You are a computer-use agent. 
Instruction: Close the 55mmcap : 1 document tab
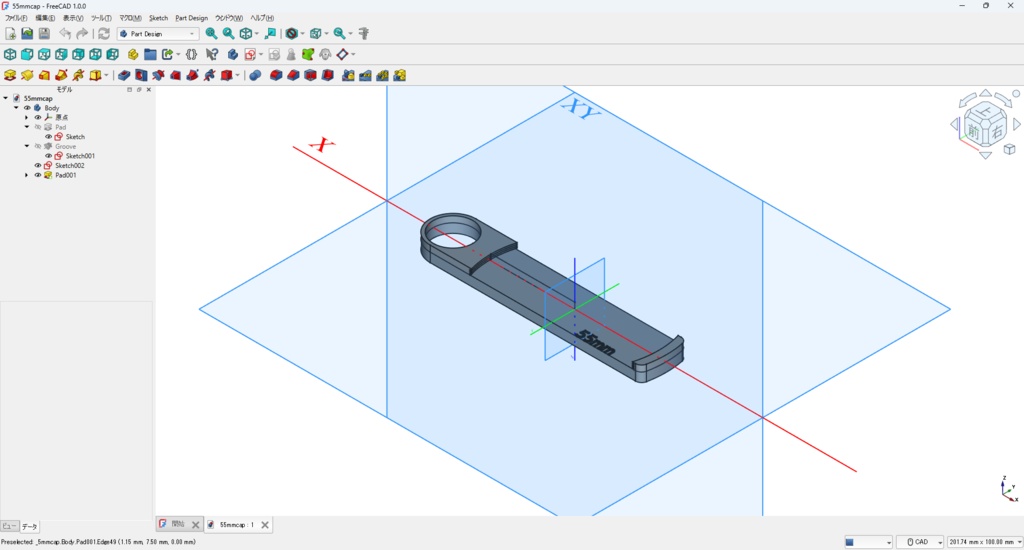pos(265,525)
